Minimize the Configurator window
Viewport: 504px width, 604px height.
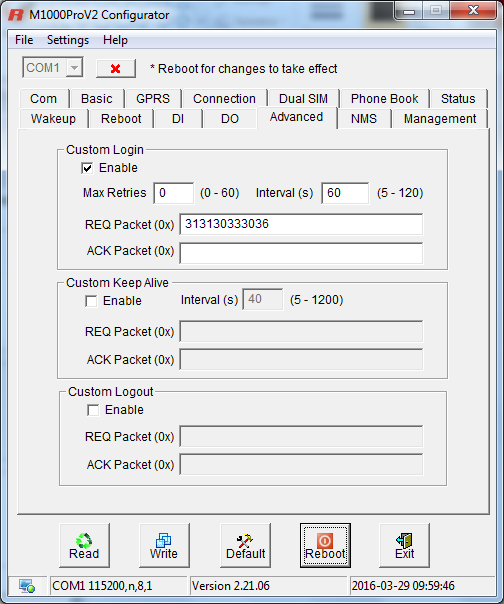[x=408, y=11]
